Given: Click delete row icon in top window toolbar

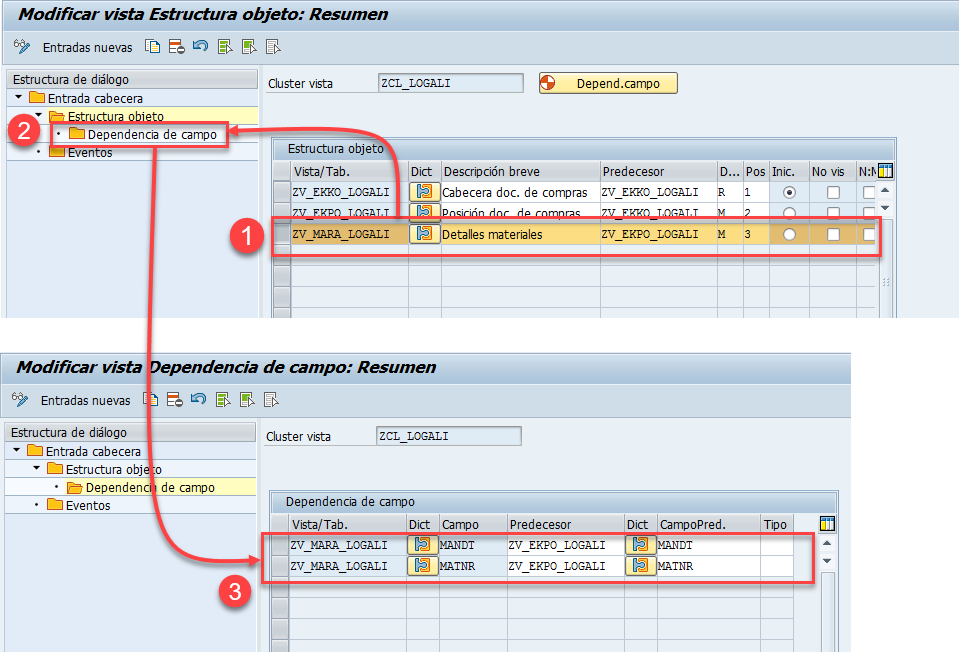Looking at the screenshot, I should 177,47.
